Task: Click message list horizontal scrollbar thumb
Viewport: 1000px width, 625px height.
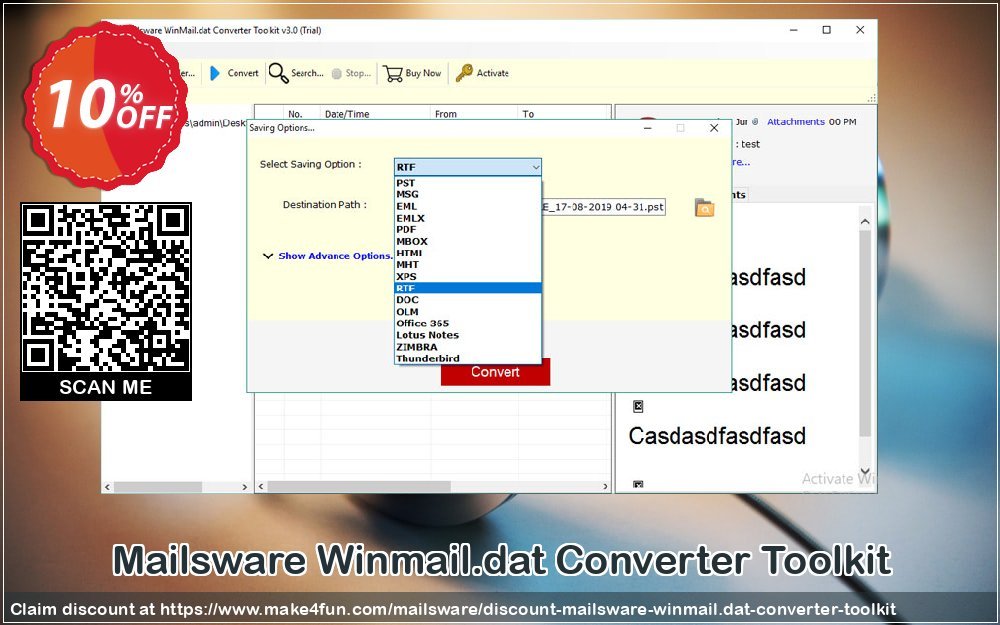Action: 359,487
